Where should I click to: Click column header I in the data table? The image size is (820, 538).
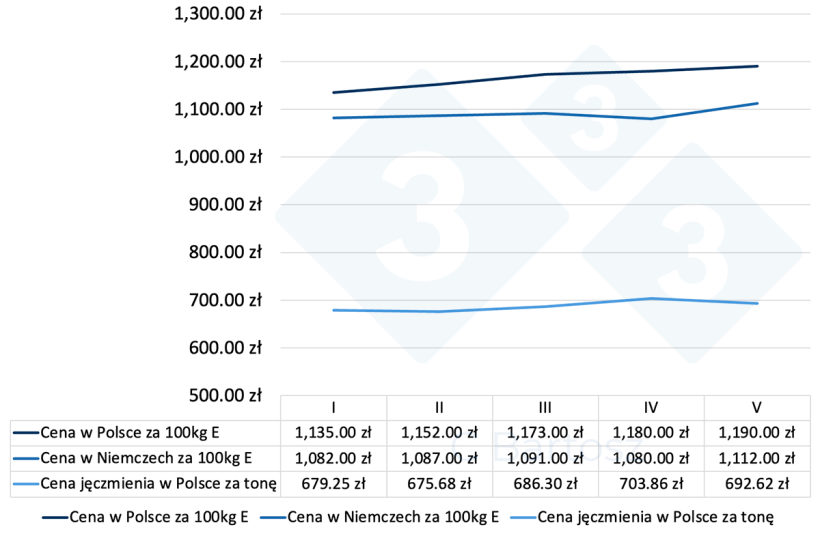[x=333, y=408]
